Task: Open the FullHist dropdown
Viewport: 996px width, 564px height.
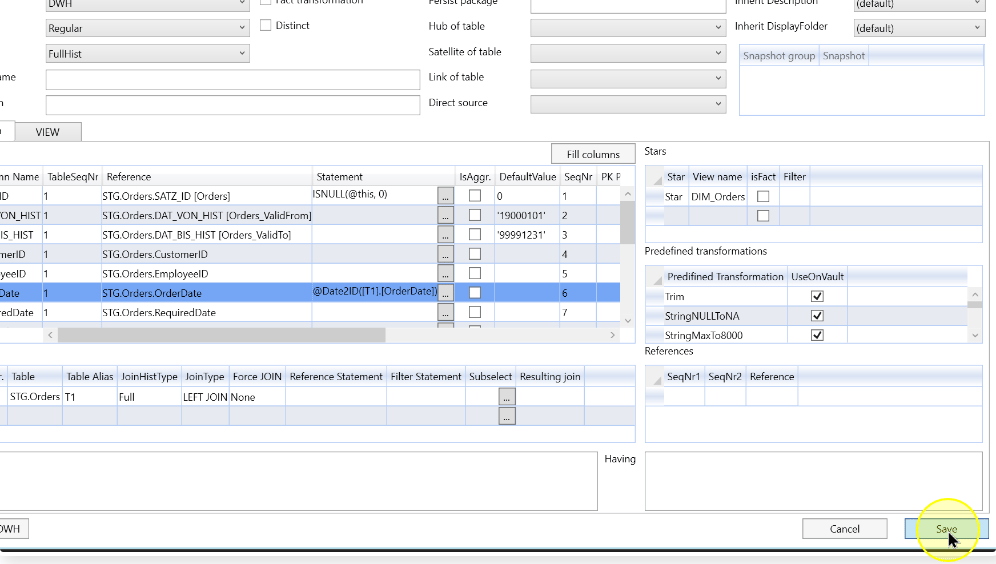Action: click(x=147, y=54)
